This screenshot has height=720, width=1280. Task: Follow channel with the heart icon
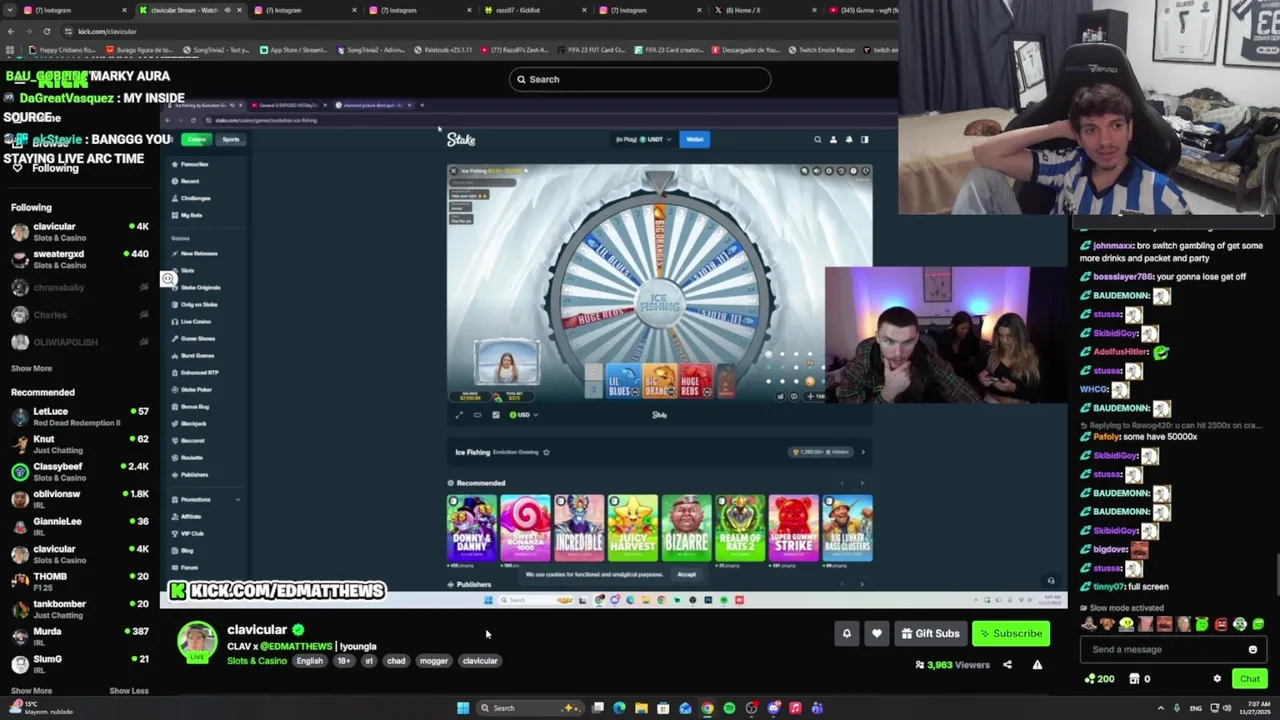[877, 633]
